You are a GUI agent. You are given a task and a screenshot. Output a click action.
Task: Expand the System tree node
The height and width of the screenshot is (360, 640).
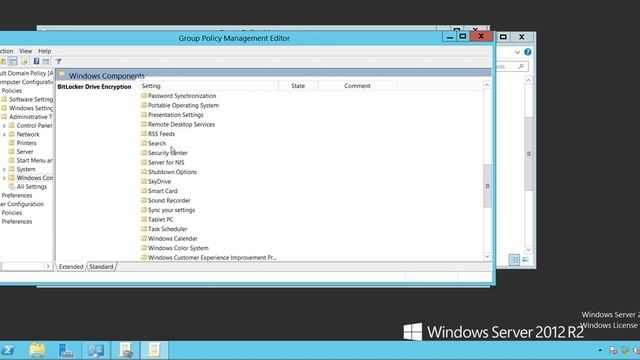4,169
